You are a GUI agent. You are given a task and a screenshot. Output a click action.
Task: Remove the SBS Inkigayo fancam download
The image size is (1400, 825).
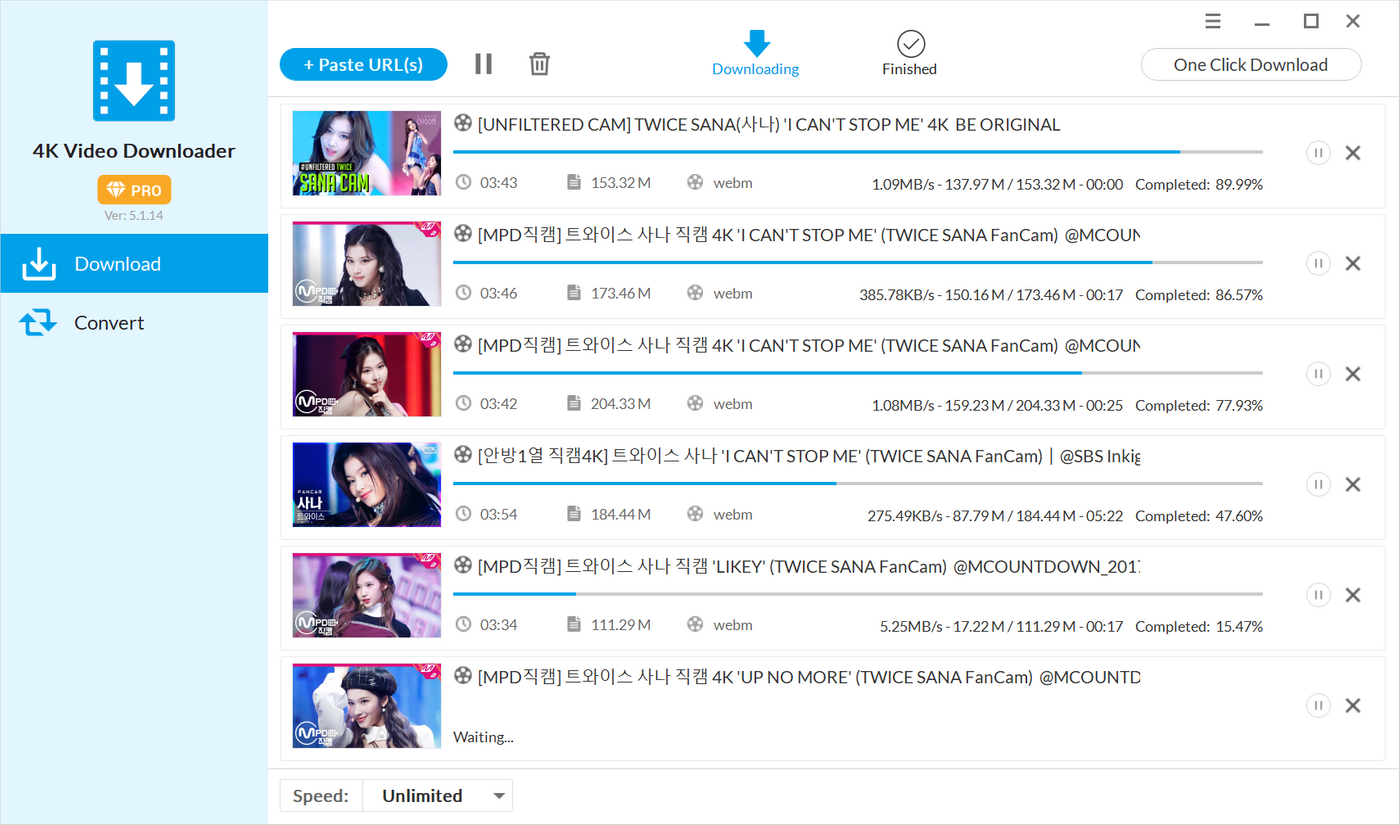click(x=1353, y=484)
